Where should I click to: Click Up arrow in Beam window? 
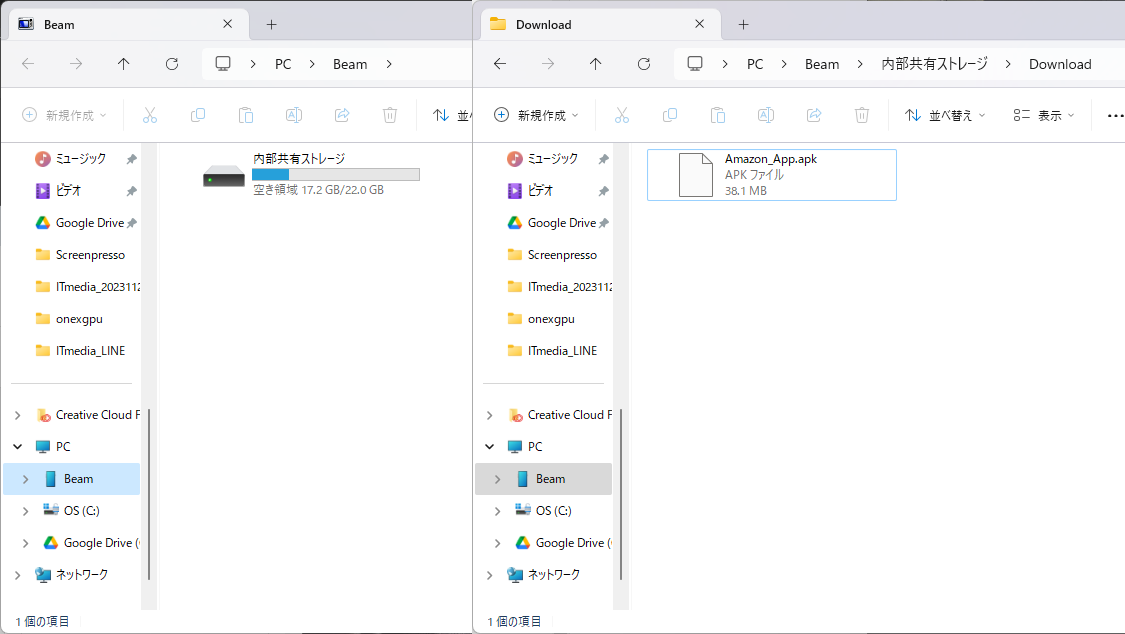[x=123, y=64]
